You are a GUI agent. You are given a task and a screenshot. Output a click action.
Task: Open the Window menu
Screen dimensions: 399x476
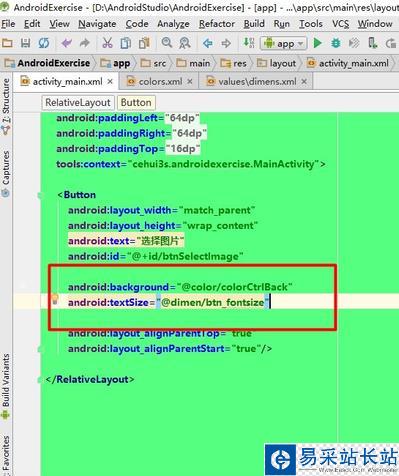tap(375, 24)
